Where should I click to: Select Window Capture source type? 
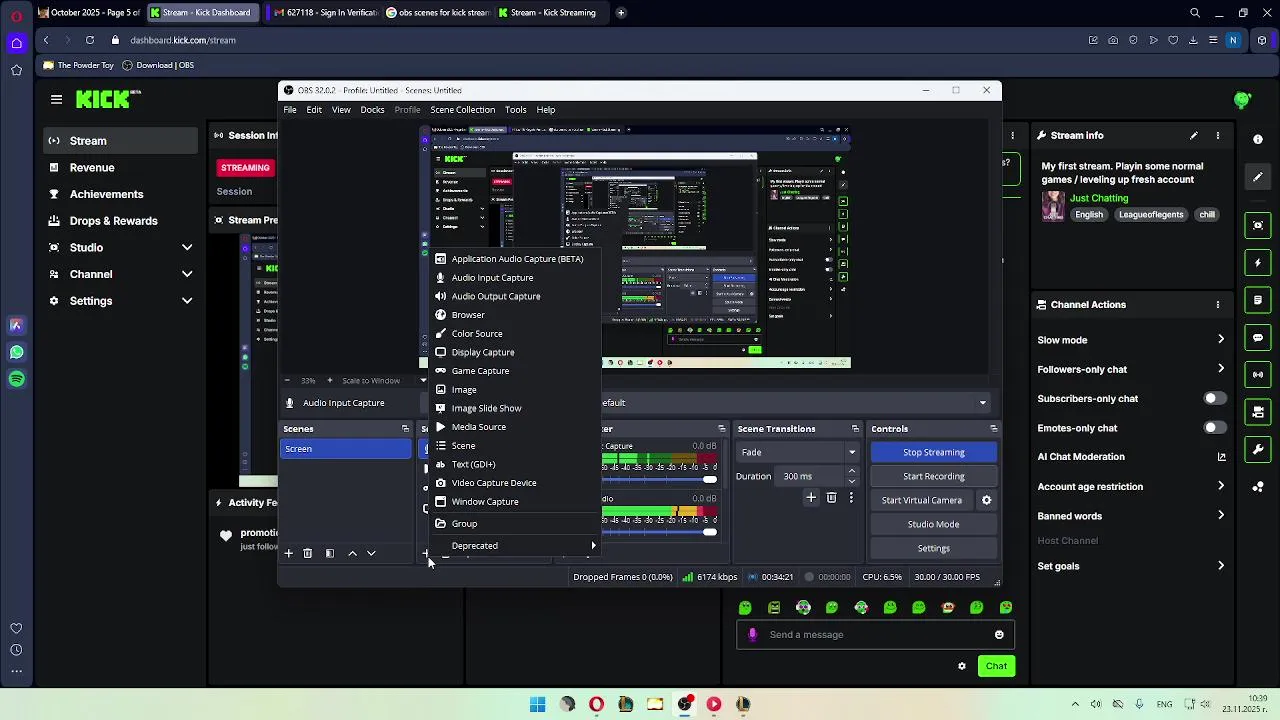tap(516, 502)
